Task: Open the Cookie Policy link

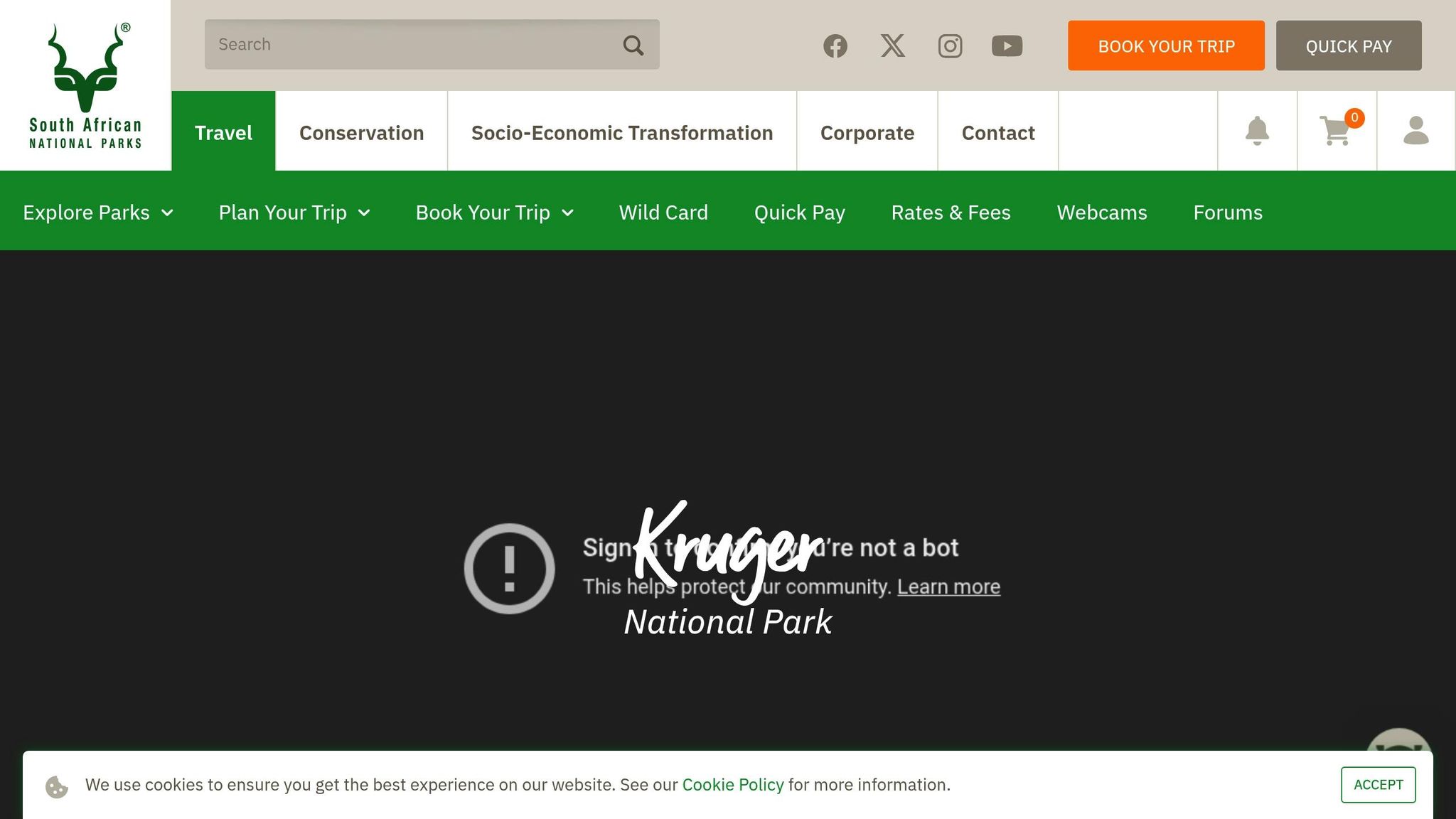Action: pyautogui.click(x=732, y=785)
